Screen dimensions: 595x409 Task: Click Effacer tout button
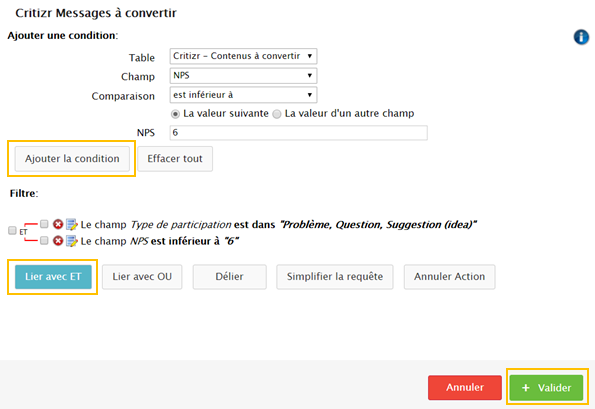click(x=175, y=159)
